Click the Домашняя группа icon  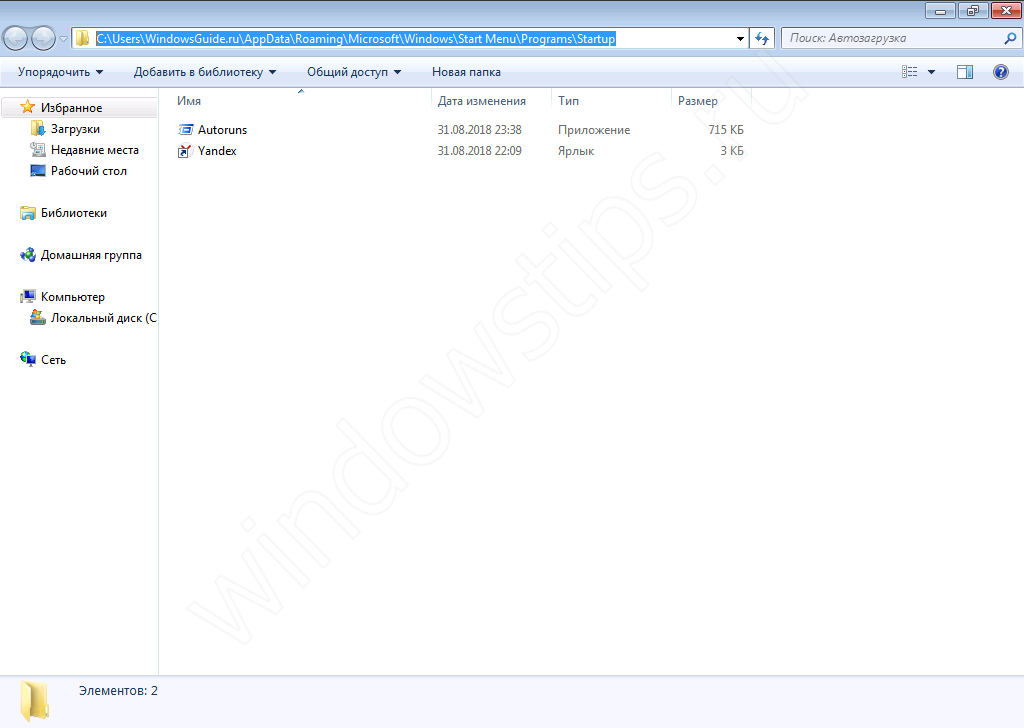click(27, 255)
